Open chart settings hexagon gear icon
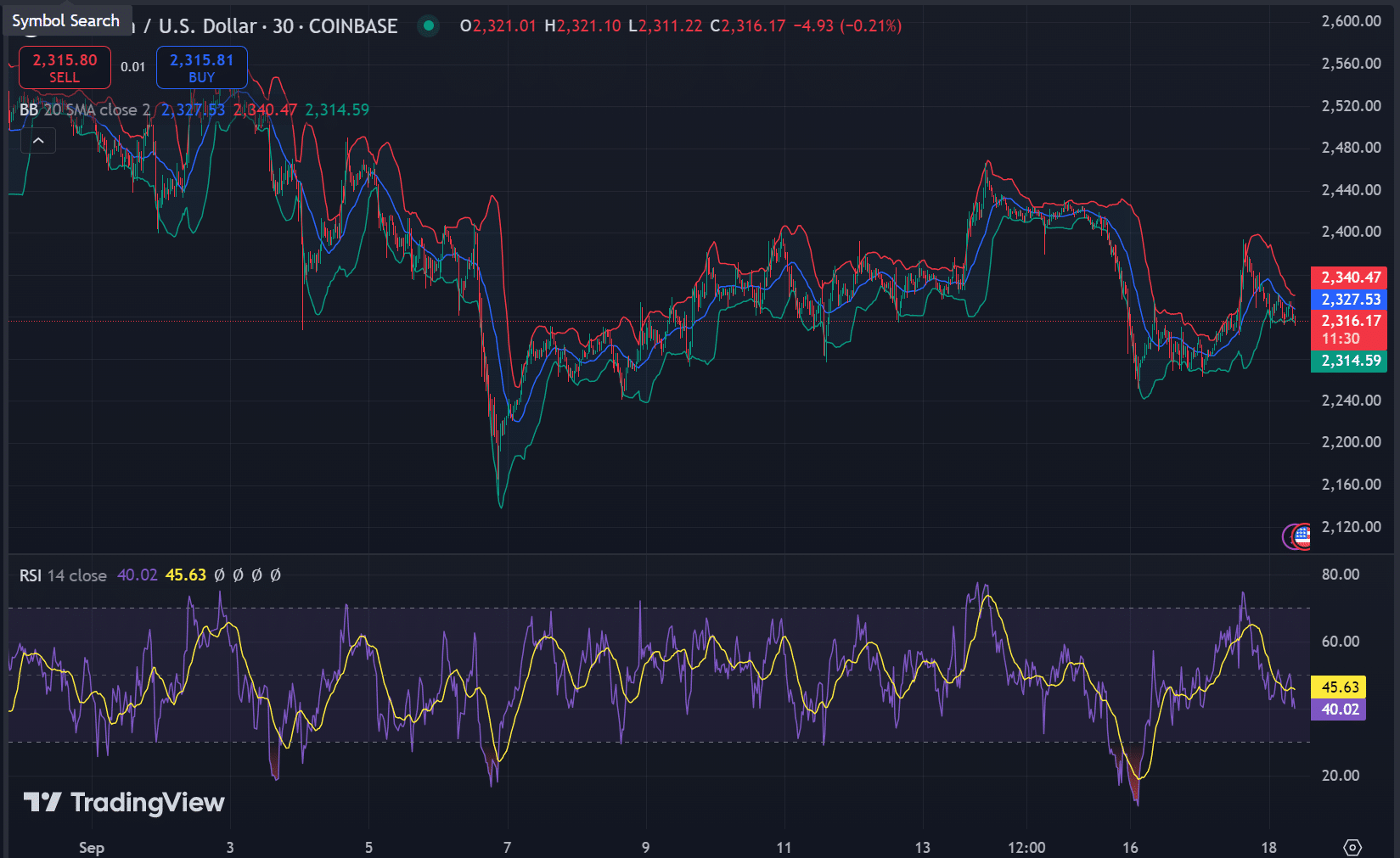 (x=1352, y=847)
